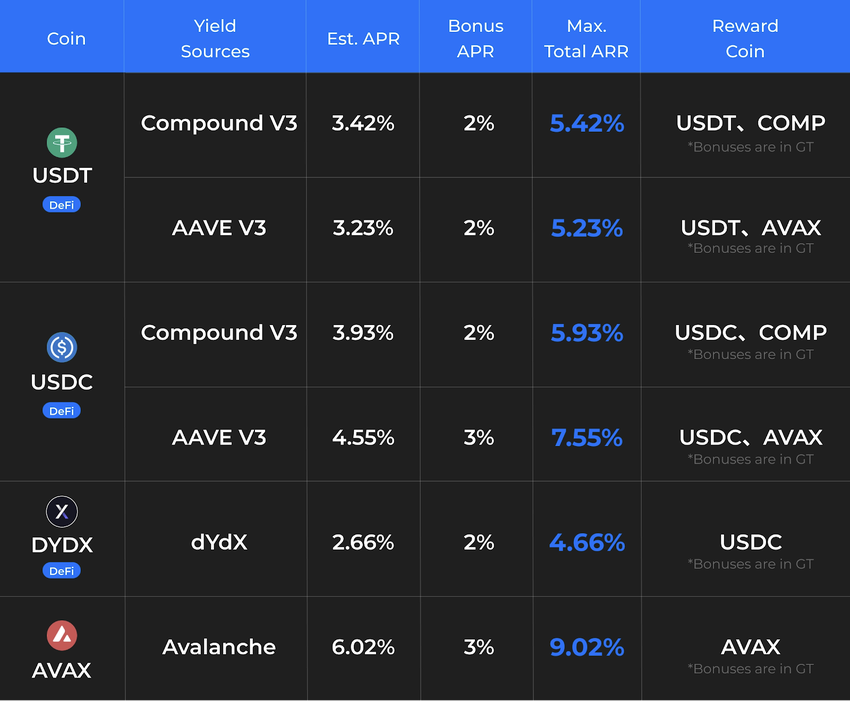Click the USDT Tether coin icon

(62, 142)
